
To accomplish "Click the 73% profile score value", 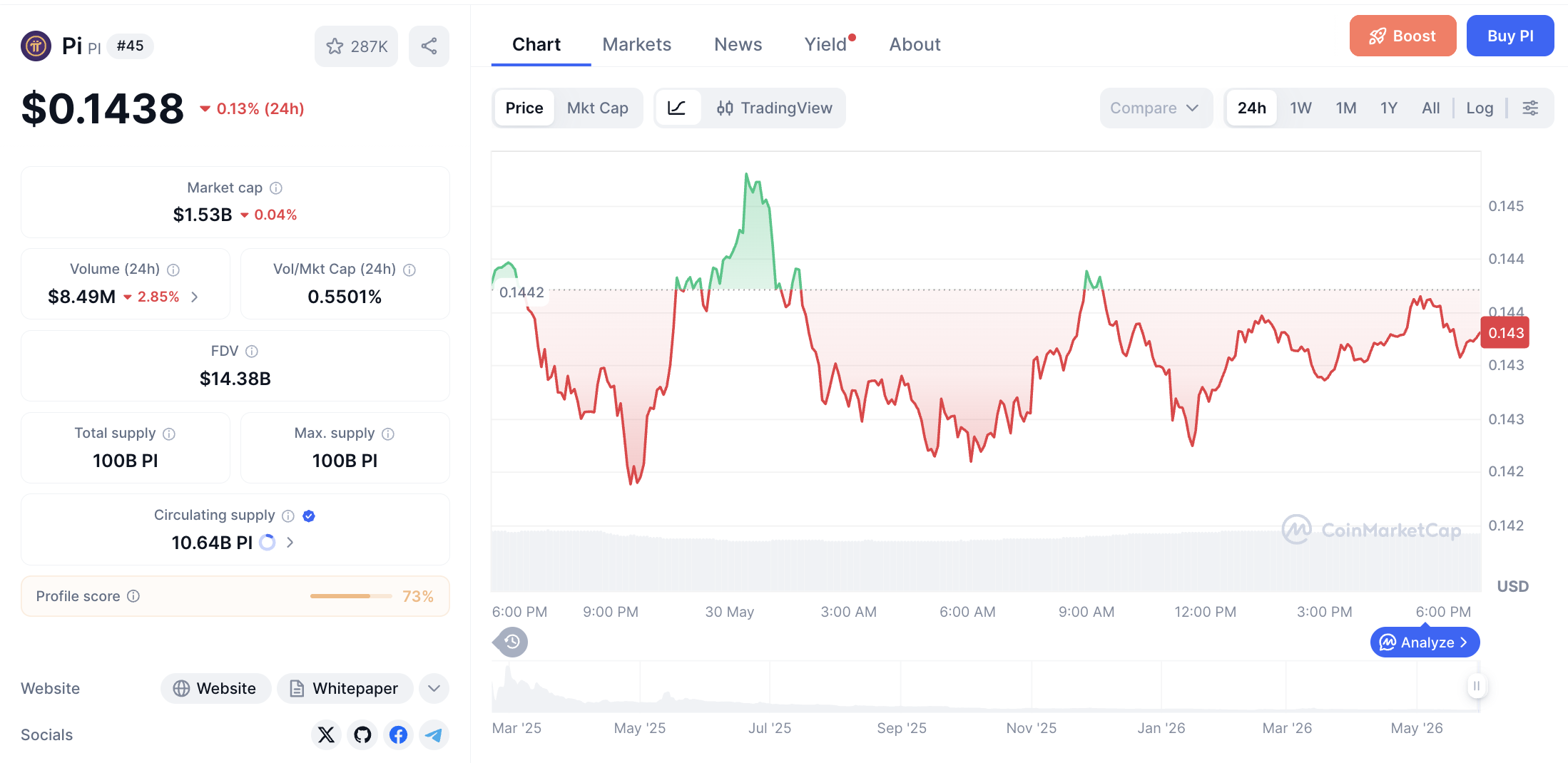I will 418,596.
